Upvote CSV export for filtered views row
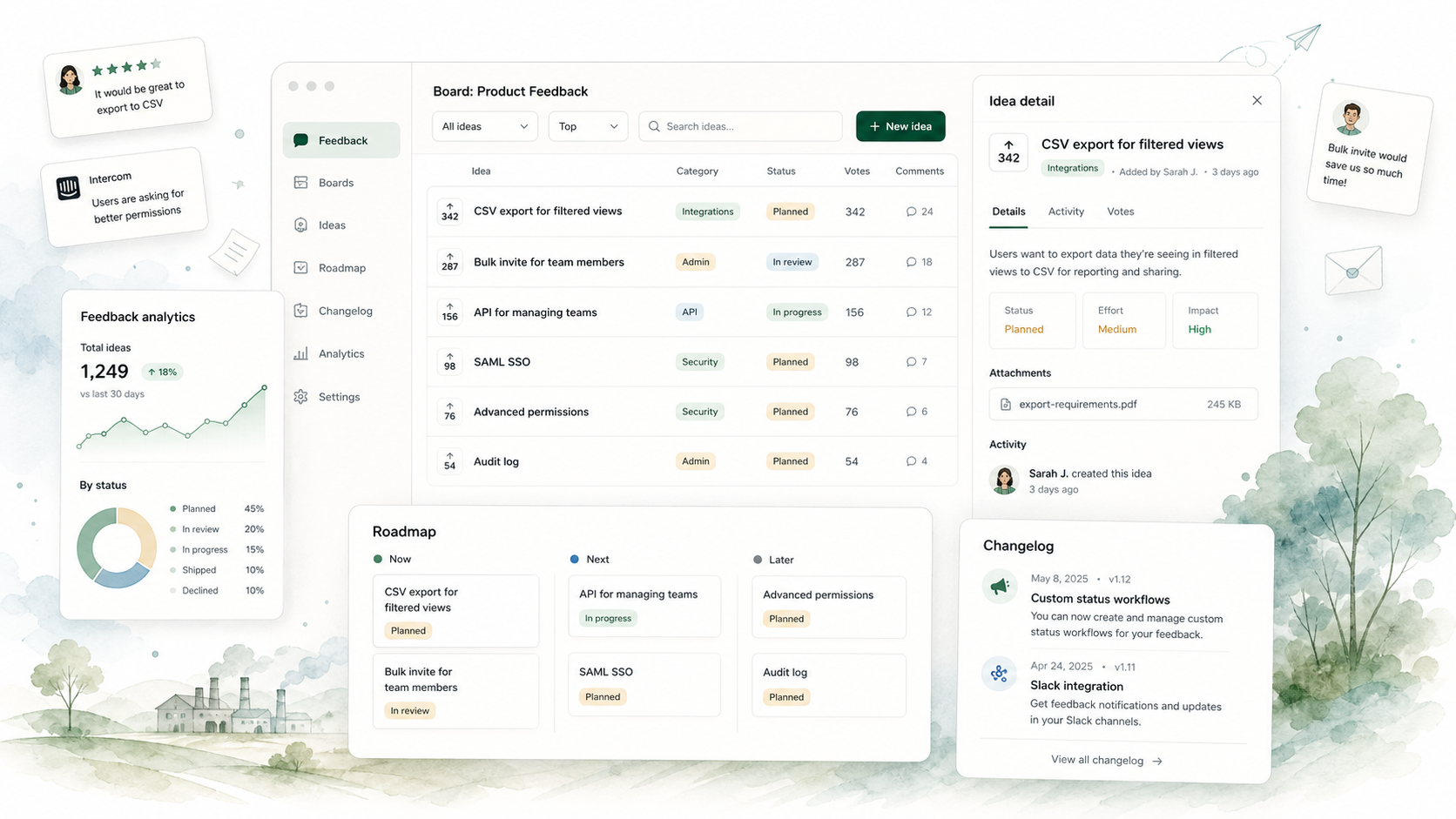Viewport: 1456px width, 819px height. tap(449, 211)
